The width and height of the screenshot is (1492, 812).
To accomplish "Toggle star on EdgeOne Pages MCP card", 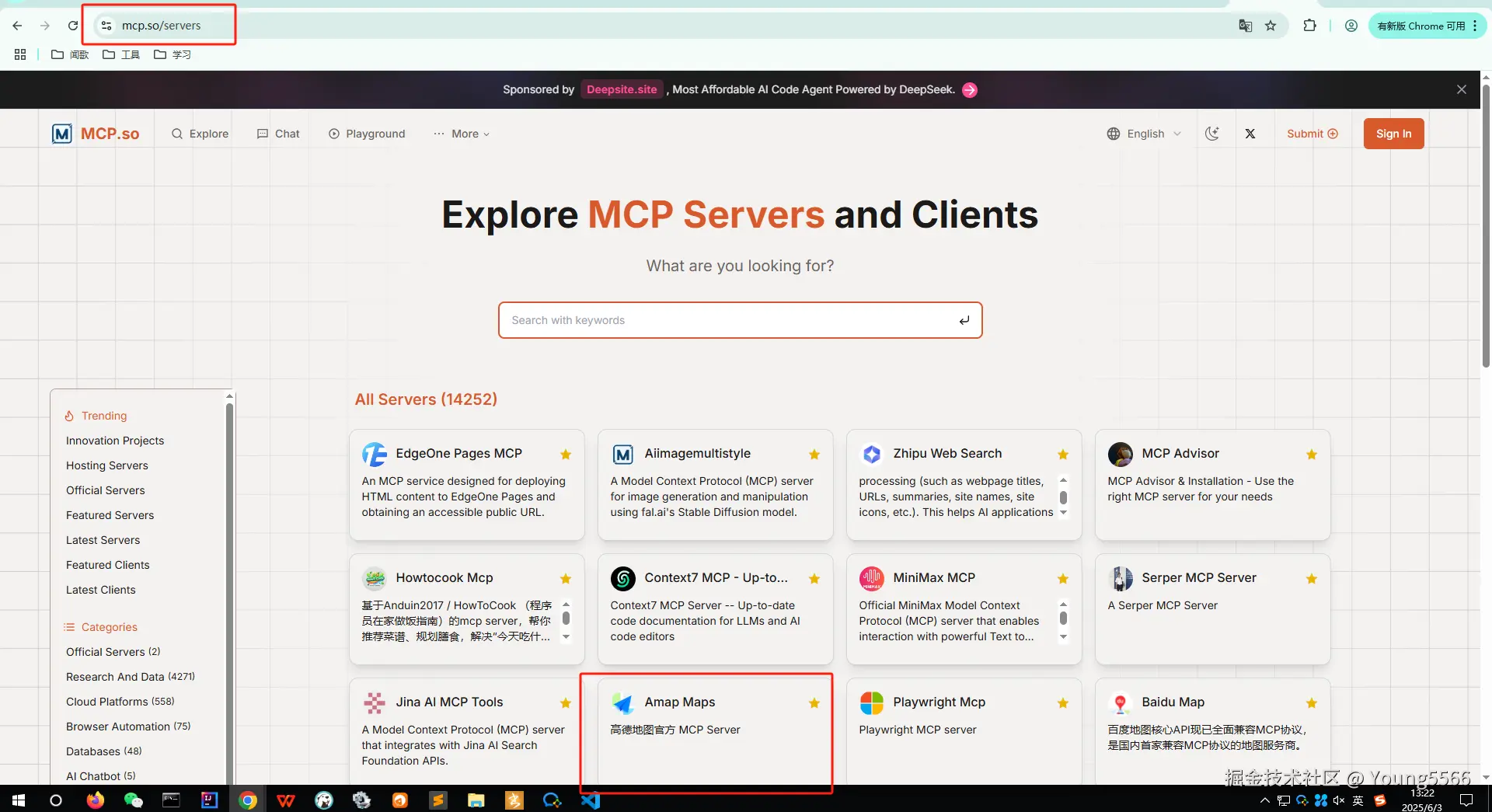I will 566,455.
